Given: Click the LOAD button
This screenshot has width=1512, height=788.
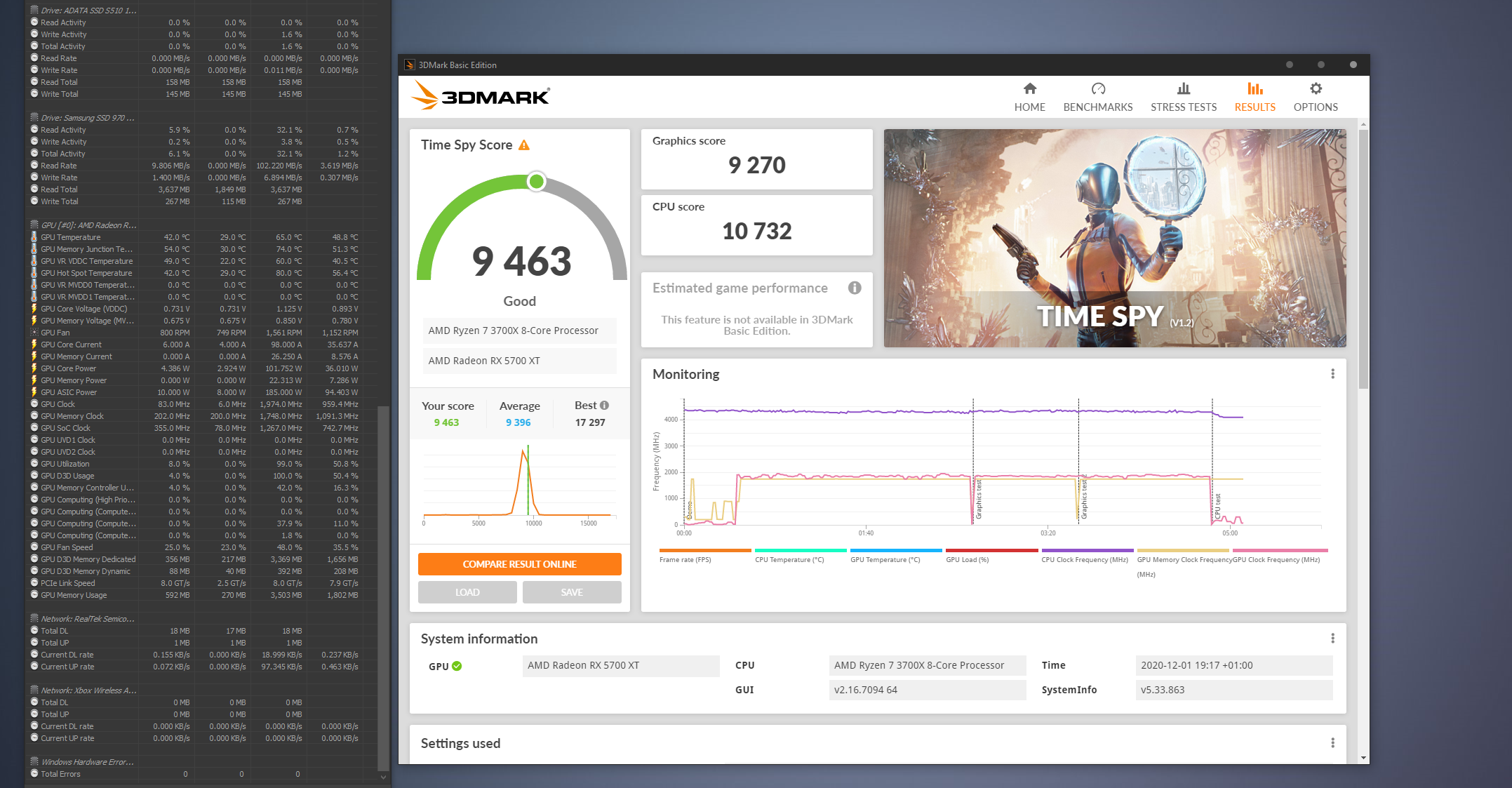Looking at the screenshot, I should tap(467, 592).
